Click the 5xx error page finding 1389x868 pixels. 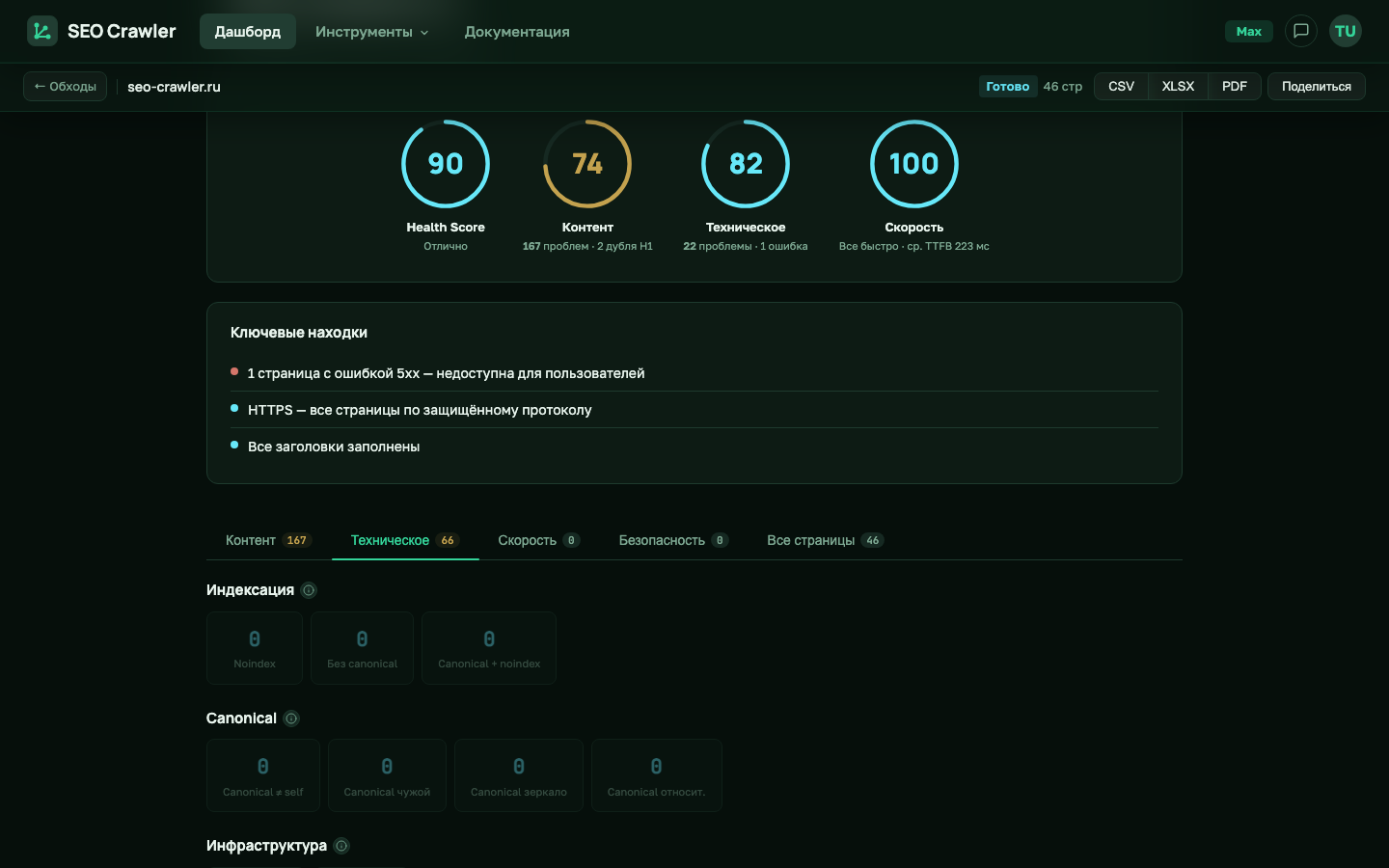click(x=694, y=373)
